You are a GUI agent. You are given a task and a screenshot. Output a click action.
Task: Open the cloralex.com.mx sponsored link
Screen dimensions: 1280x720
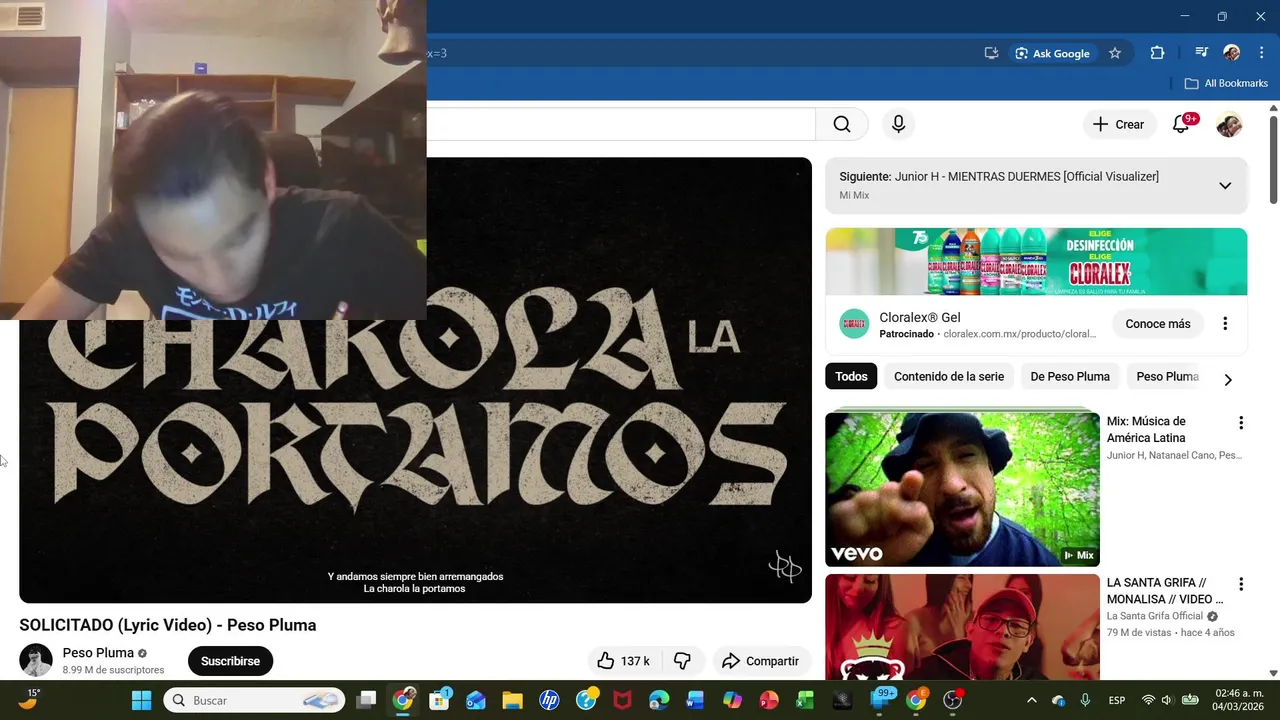[x=1019, y=334]
